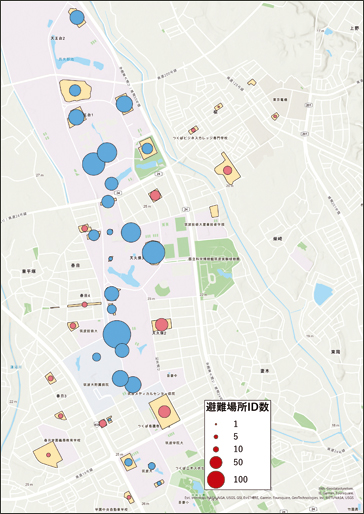364x514 pixels.
Task: Select the legend circle for value 100
Action: tap(216, 479)
